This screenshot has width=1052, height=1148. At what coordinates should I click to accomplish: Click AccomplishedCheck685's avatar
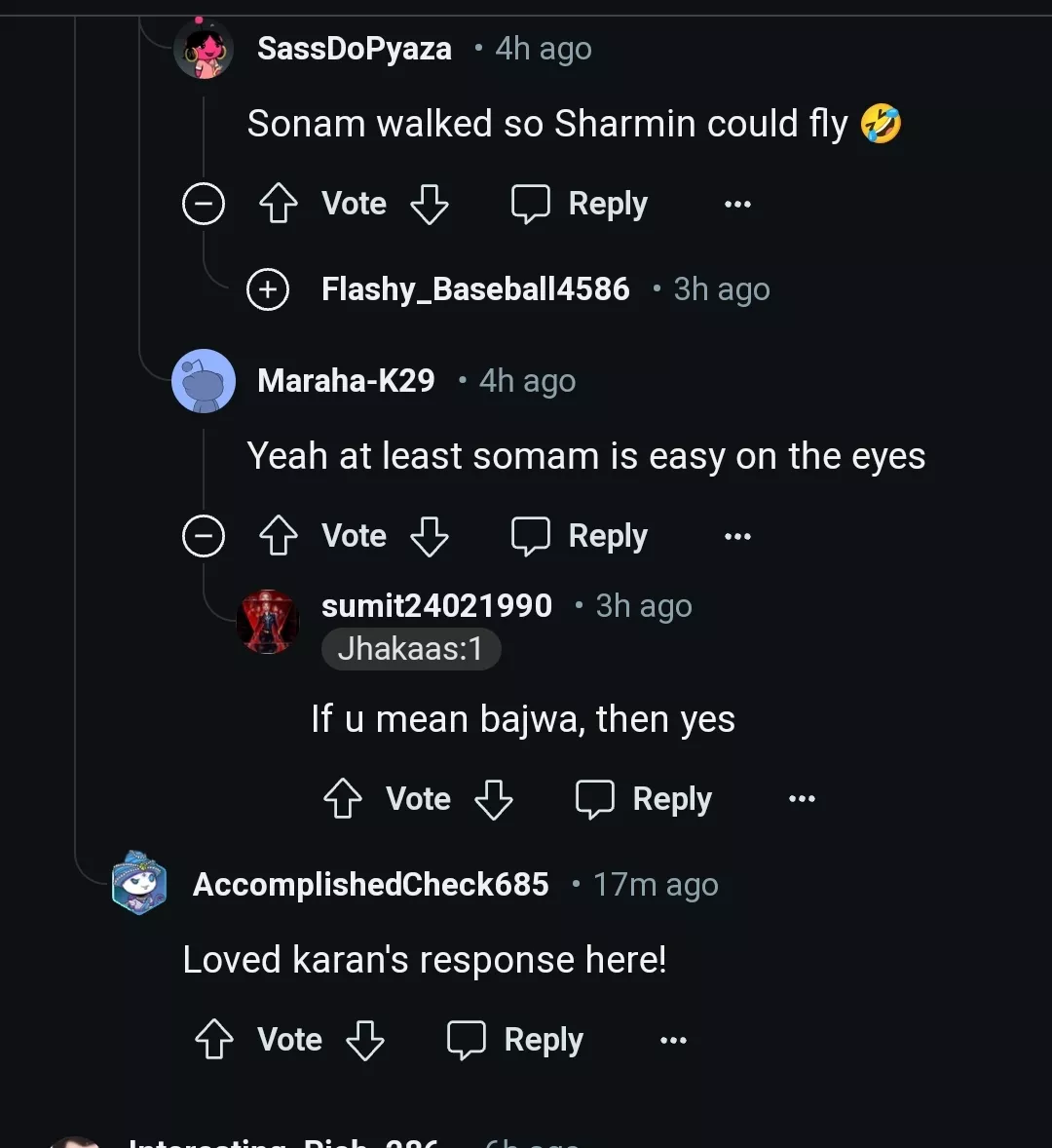(x=138, y=884)
